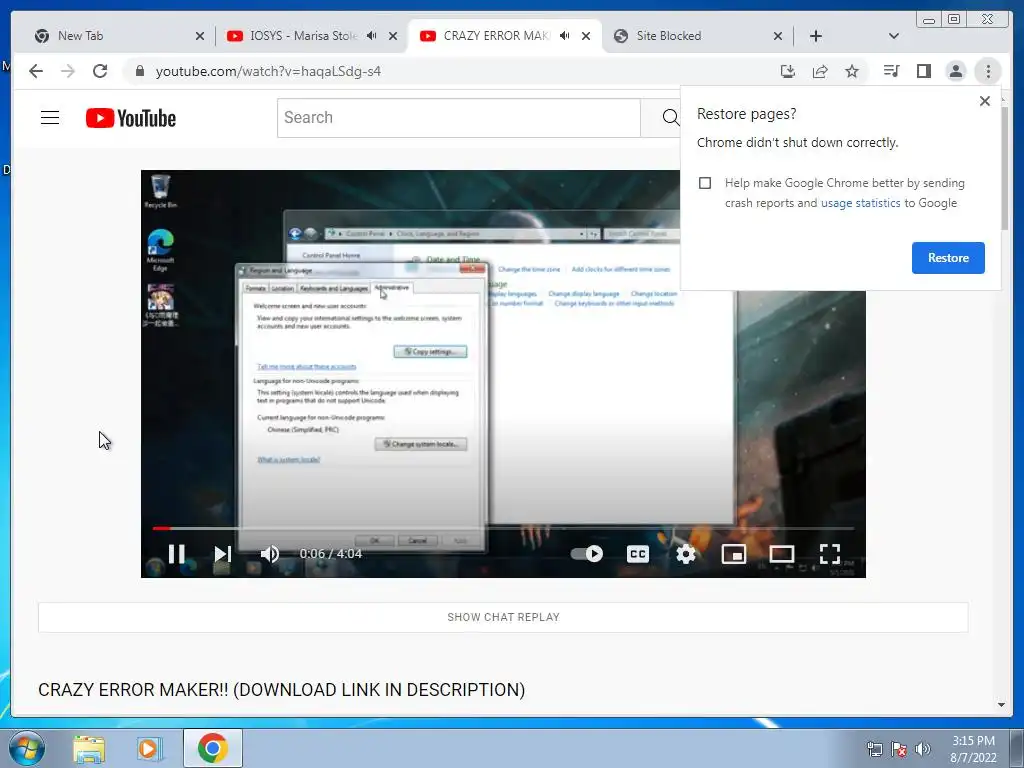Open system tray volume icon
The image size is (1024, 768).
(x=923, y=749)
